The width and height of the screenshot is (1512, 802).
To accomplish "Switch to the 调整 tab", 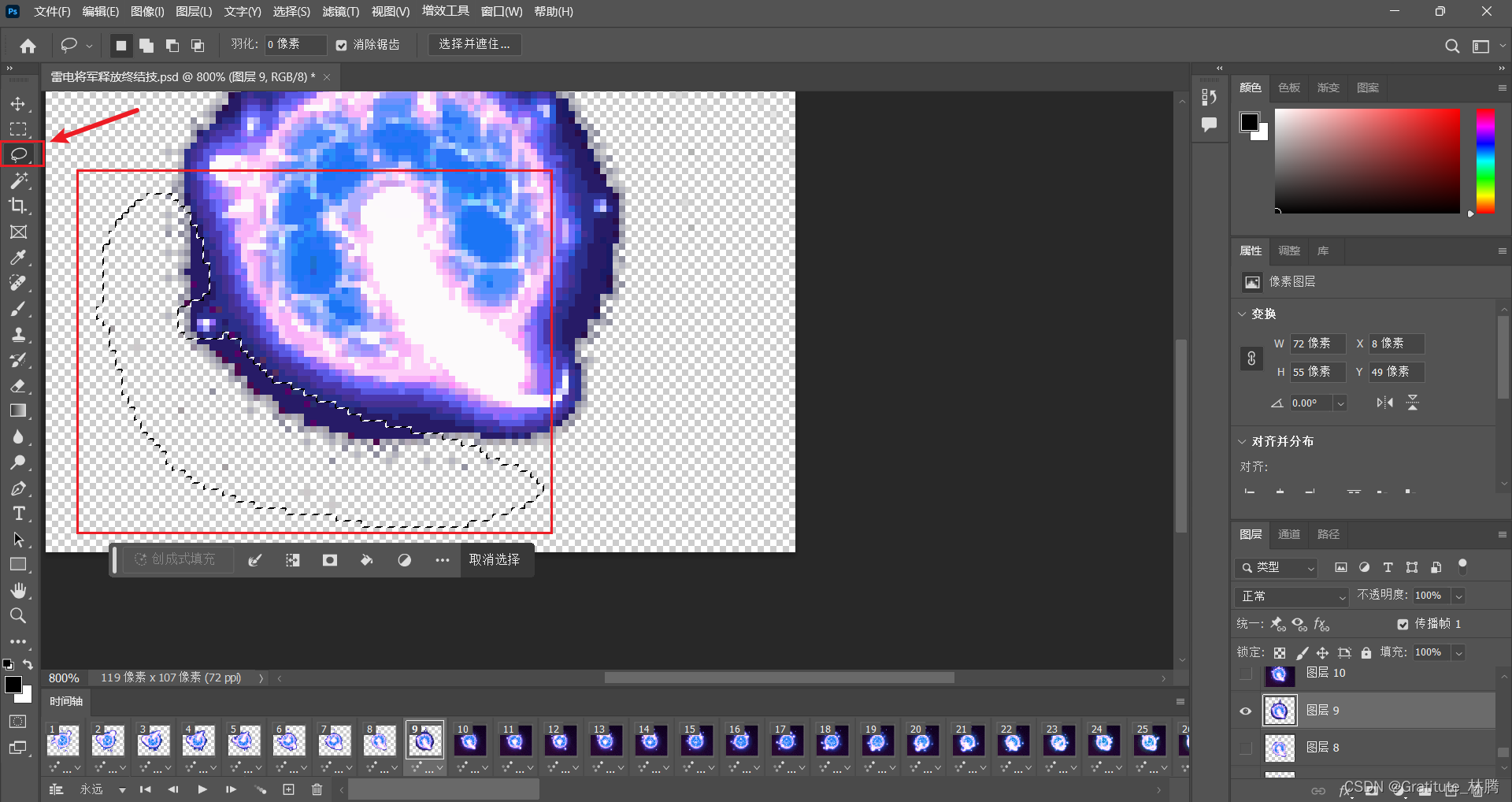I will [x=1289, y=251].
